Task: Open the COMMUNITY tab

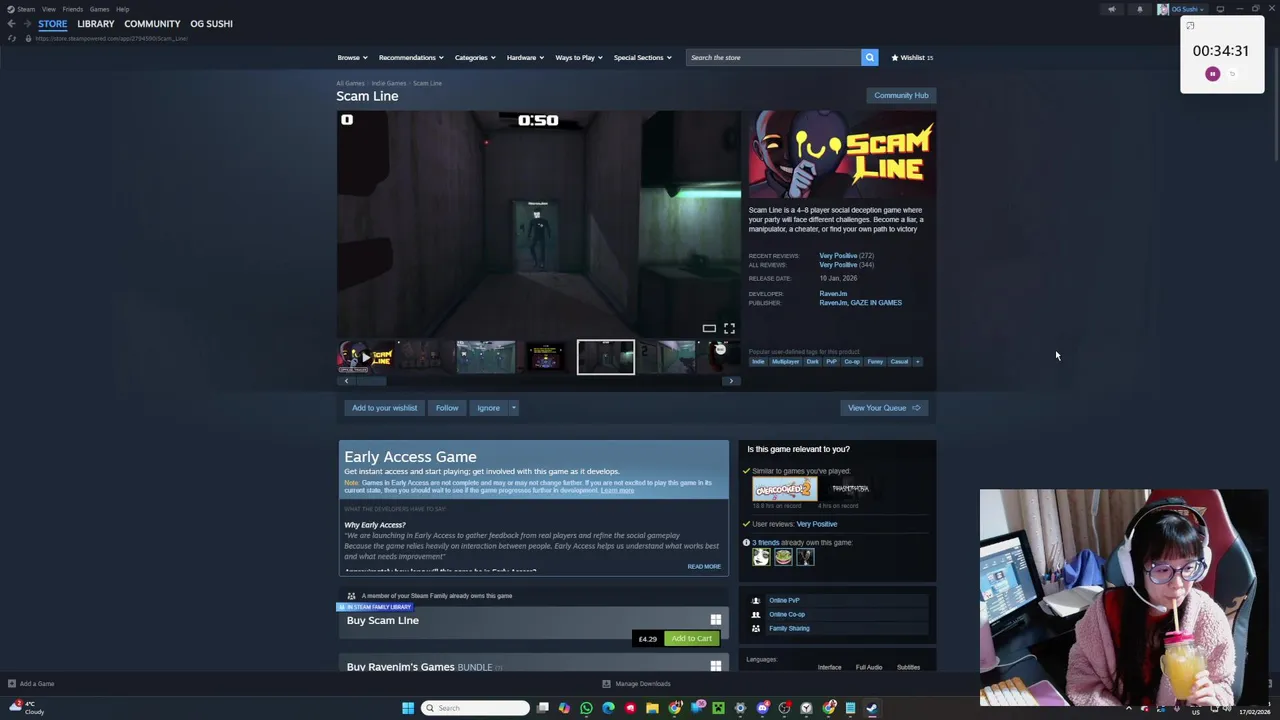Action: click(152, 24)
